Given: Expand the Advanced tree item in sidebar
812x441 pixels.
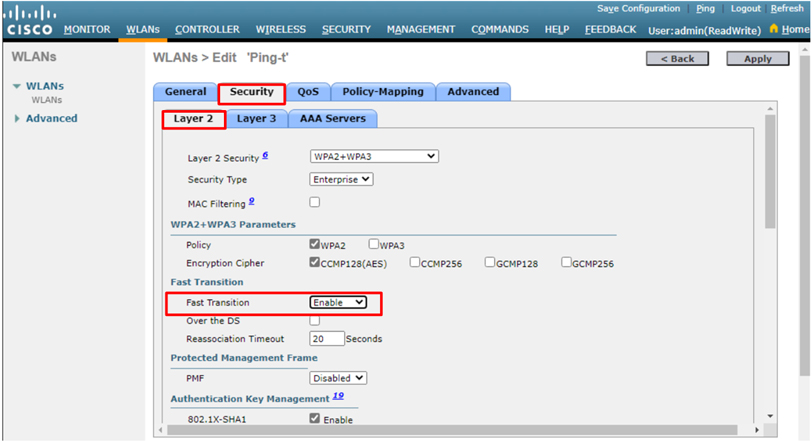Looking at the screenshot, I should pyautogui.click(x=18, y=119).
